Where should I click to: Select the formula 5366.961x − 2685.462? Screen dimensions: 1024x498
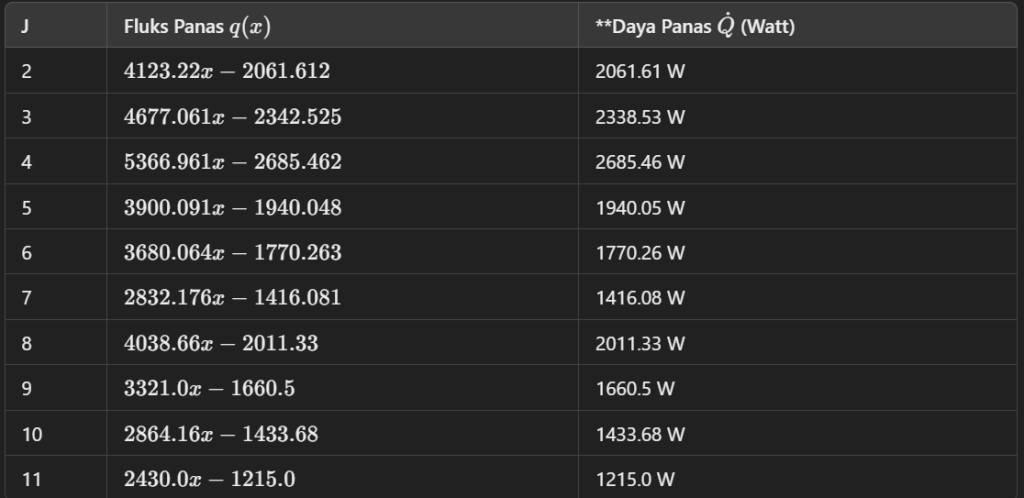point(232,162)
